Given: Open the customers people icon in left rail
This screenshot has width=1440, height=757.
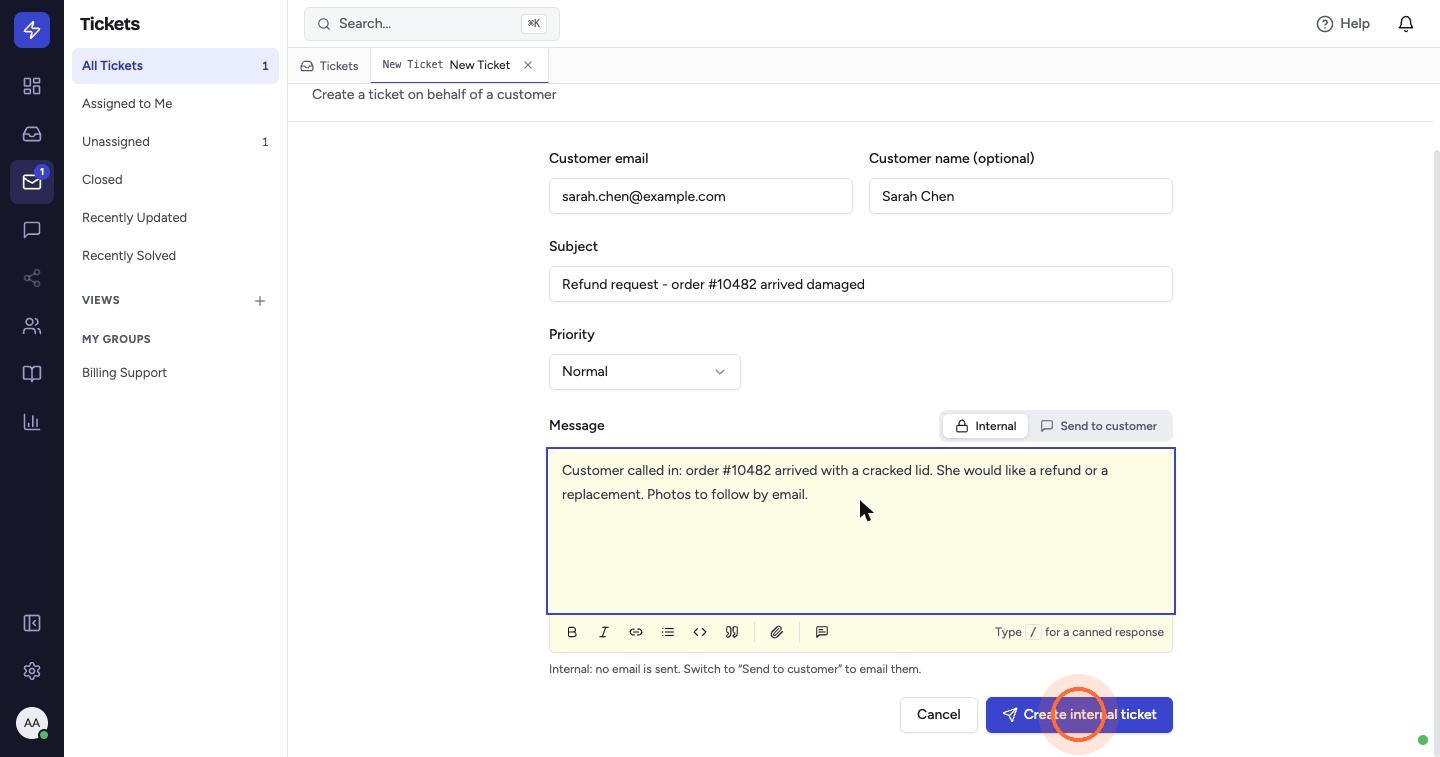Looking at the screenshot, I should click(32, 326).
